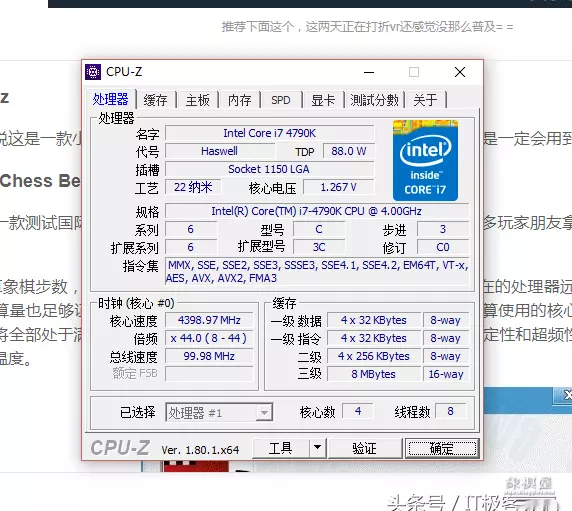572x511 pixels.
Task: Click the instruction set text MMX, SSE, SSE2
Action: tap(317, 271)
